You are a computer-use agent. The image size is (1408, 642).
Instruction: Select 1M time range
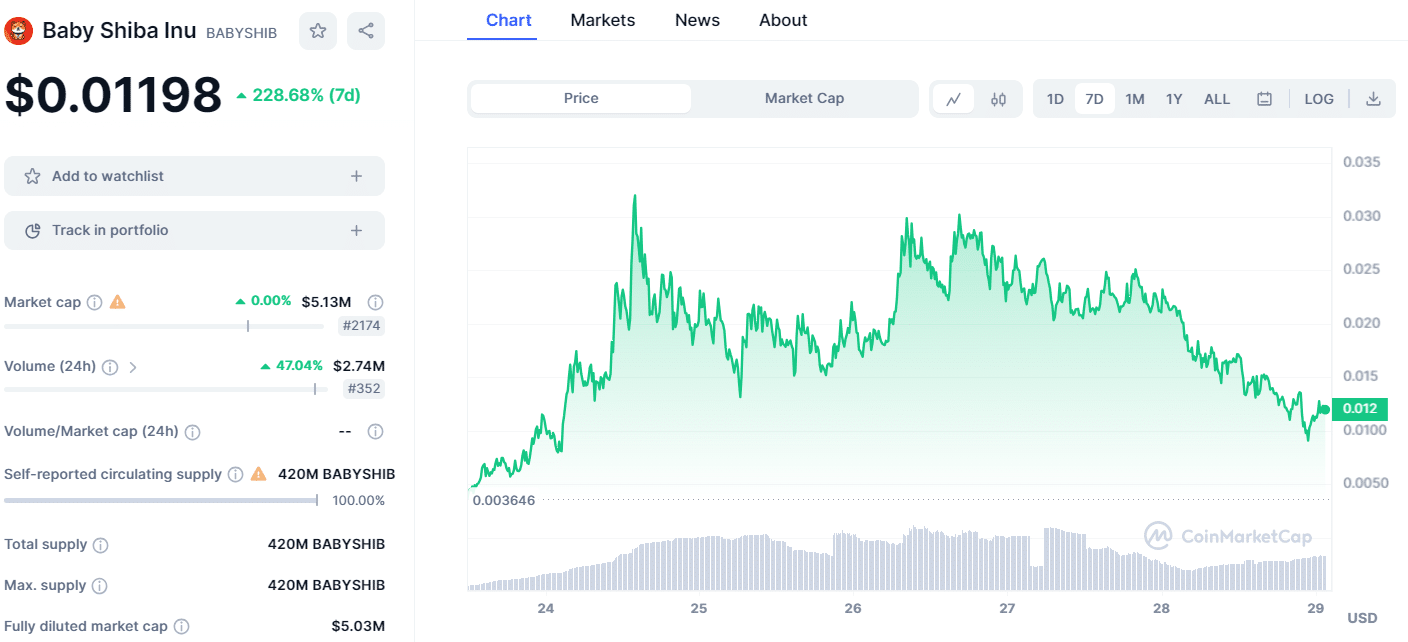coord(1135,99)
